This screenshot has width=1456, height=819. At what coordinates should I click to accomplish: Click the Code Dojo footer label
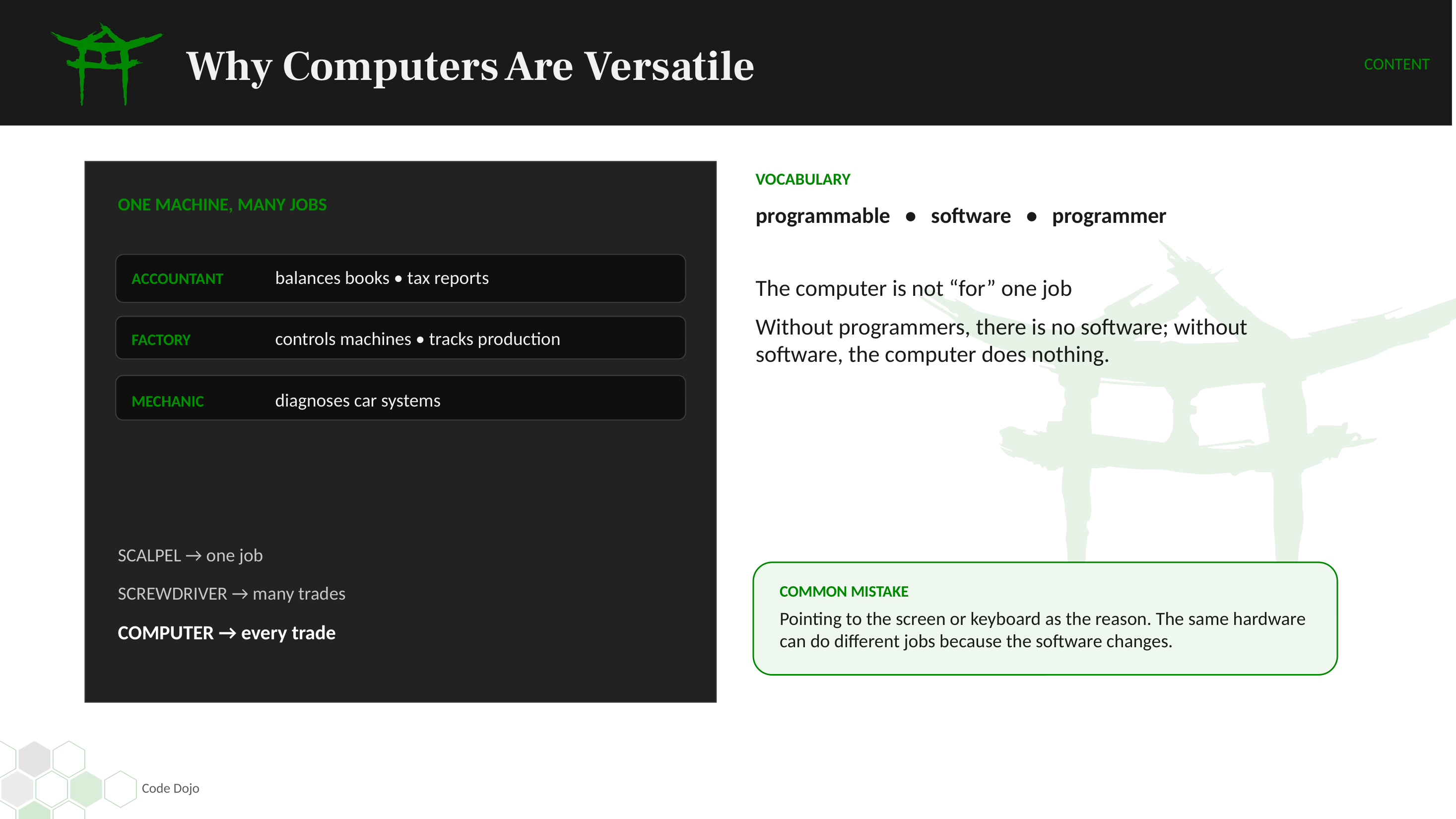pyautogui.click(x=170, y=789)
